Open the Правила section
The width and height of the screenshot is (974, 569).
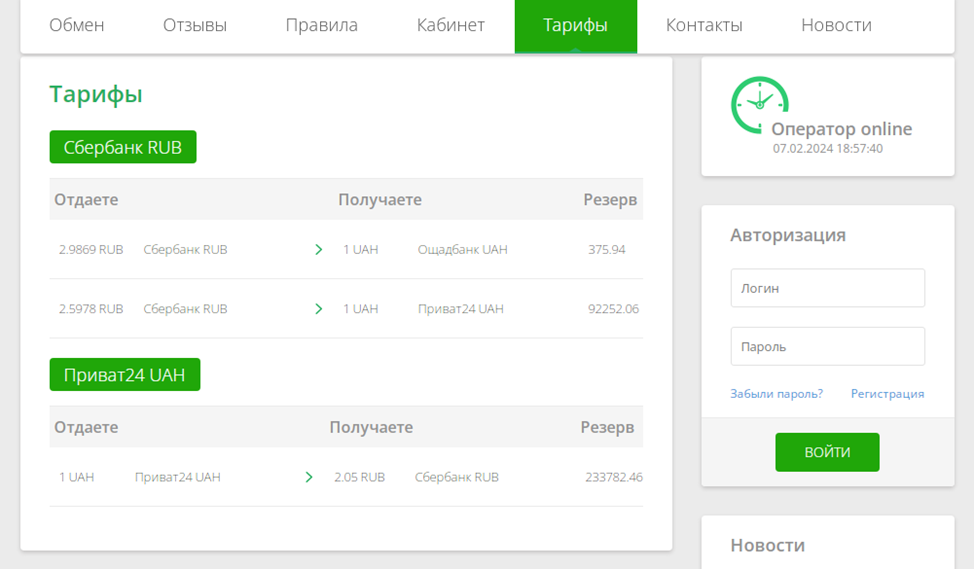coord(322,25)
